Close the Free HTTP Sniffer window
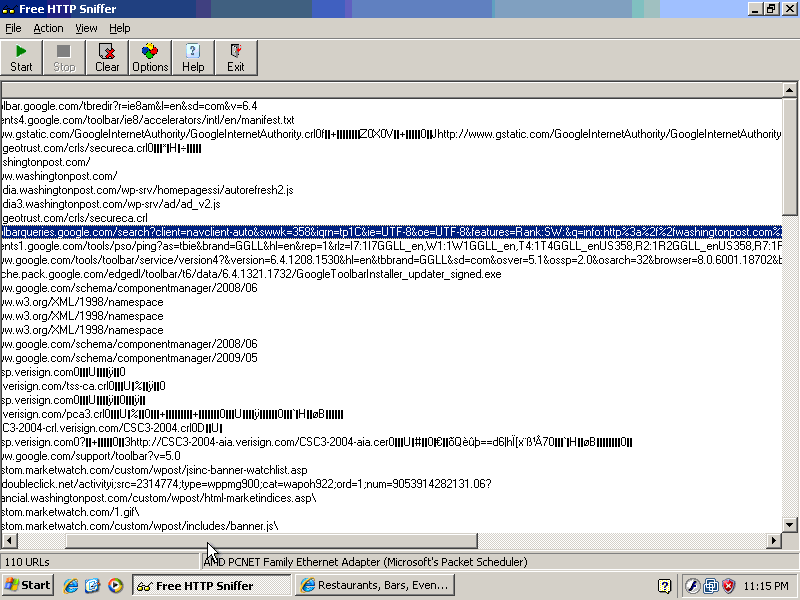Screen dimensions: 800x600 point(789,9)
